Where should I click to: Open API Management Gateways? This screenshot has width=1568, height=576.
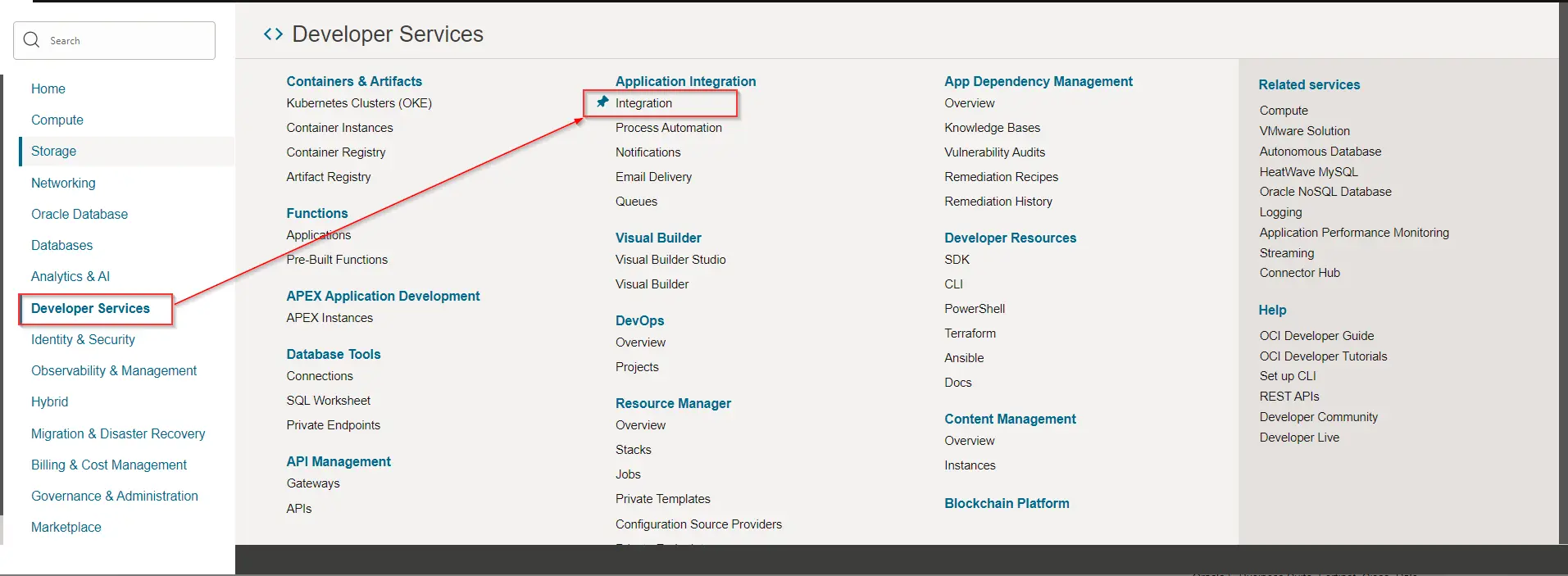pyautogui.click(x=313, y=483)
